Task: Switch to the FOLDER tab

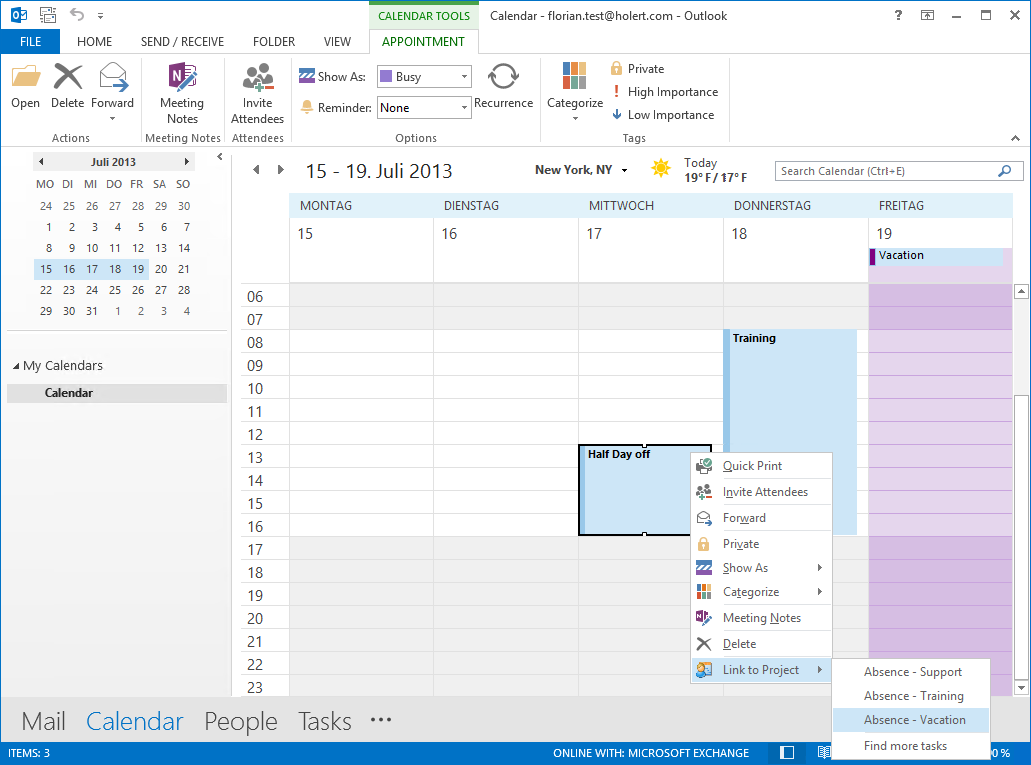Action: 274,41
